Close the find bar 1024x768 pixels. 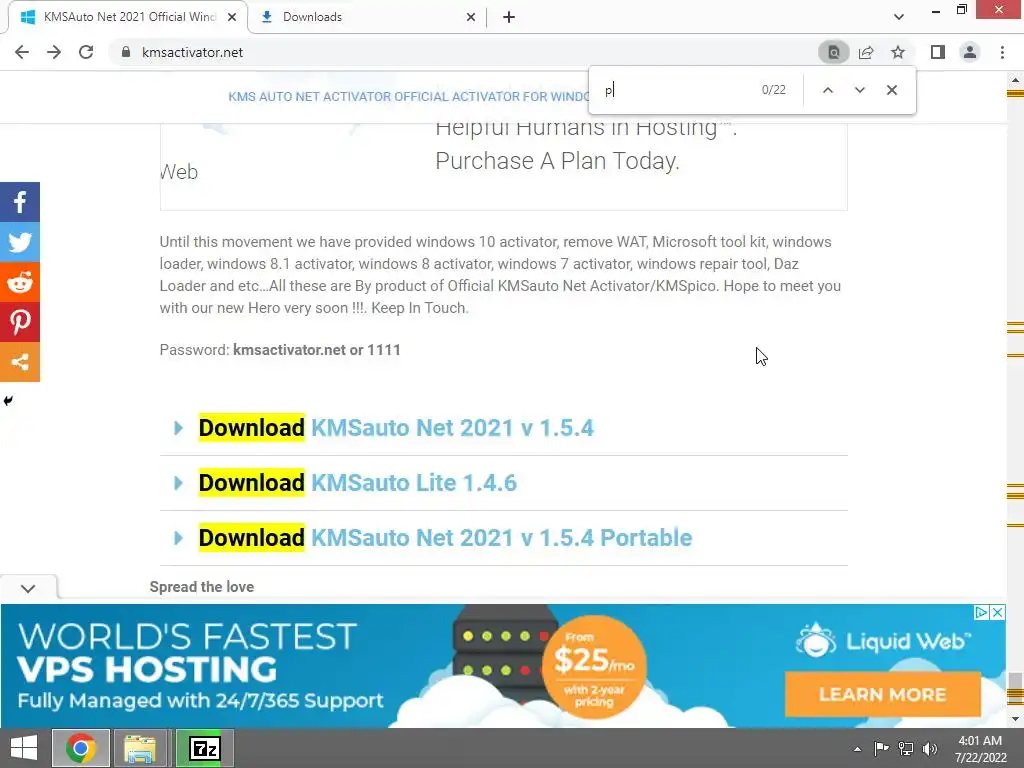point(891,90)
